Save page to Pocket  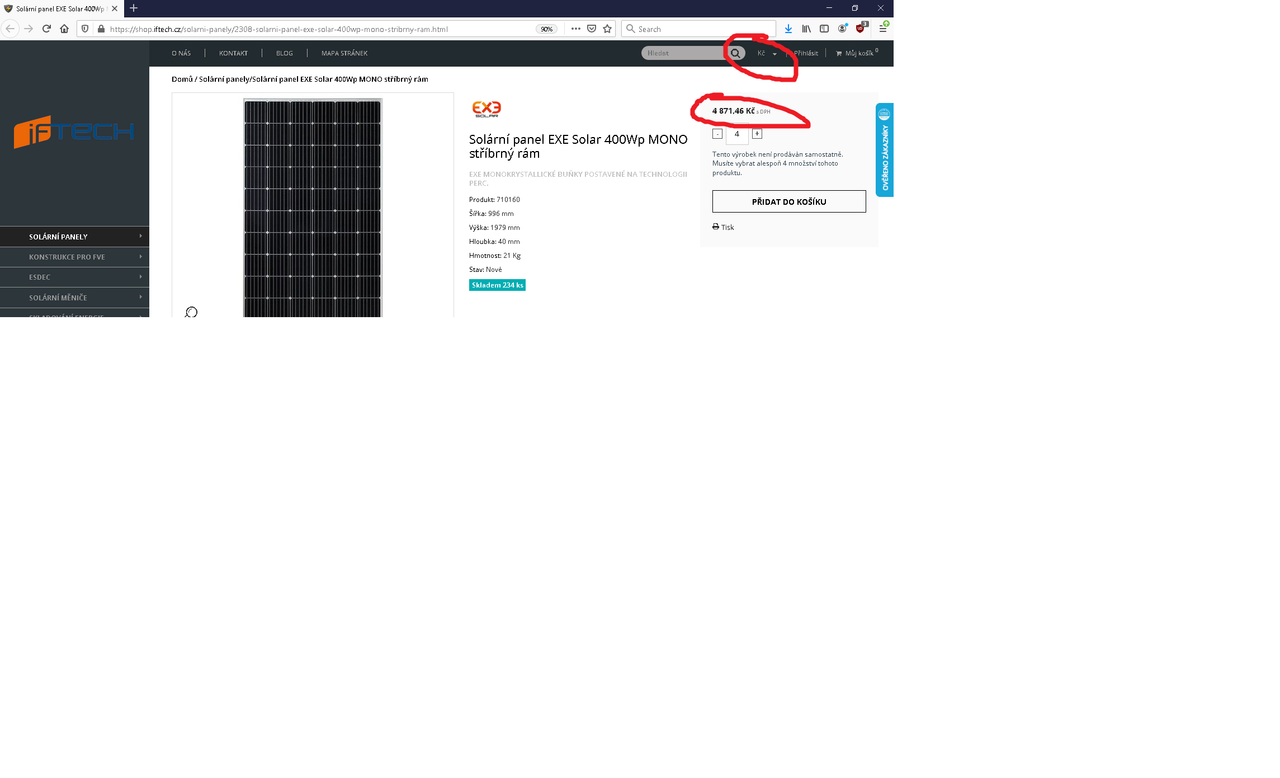(592, 29)
